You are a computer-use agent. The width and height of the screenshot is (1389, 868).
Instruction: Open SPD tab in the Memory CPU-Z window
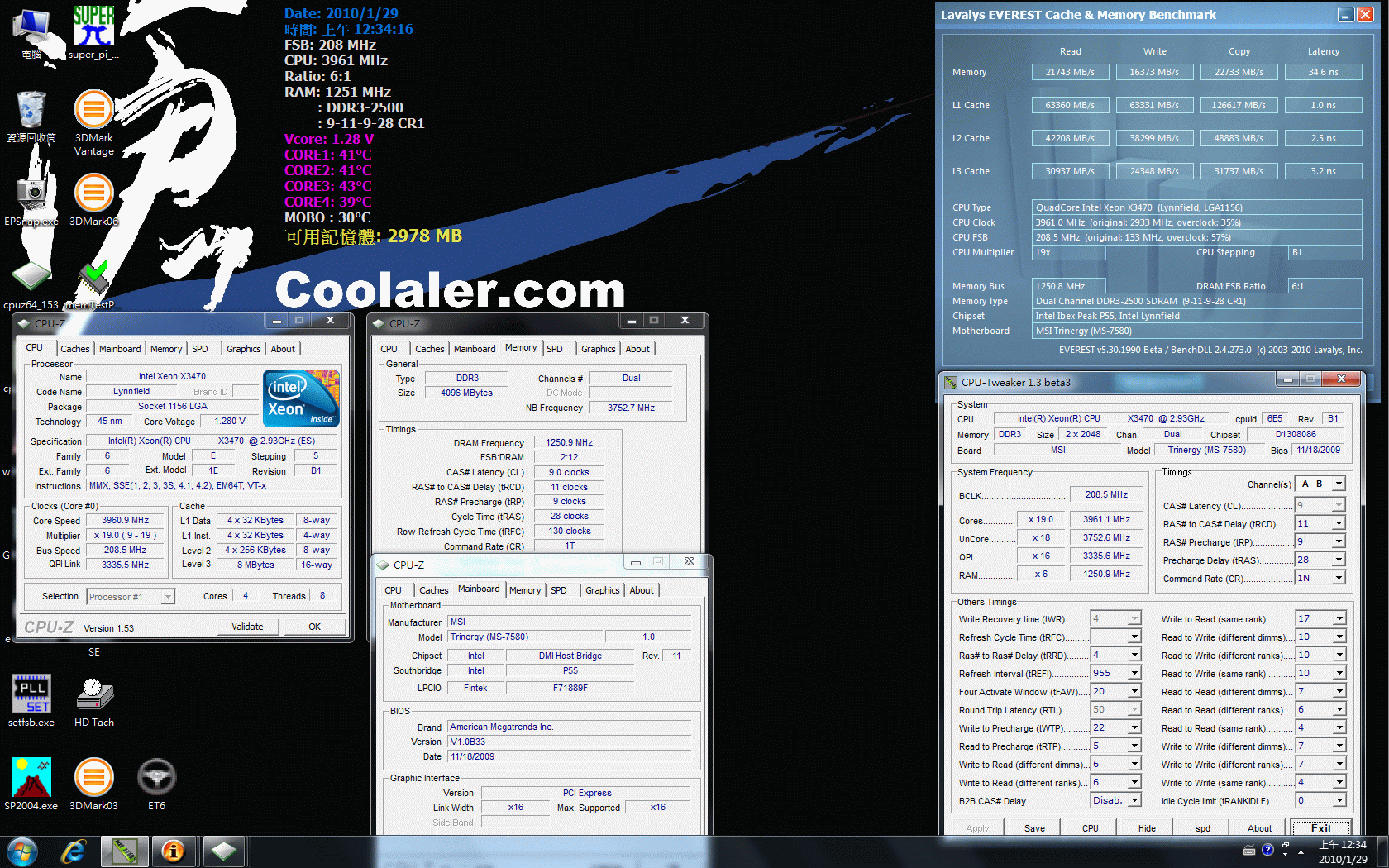555,349
